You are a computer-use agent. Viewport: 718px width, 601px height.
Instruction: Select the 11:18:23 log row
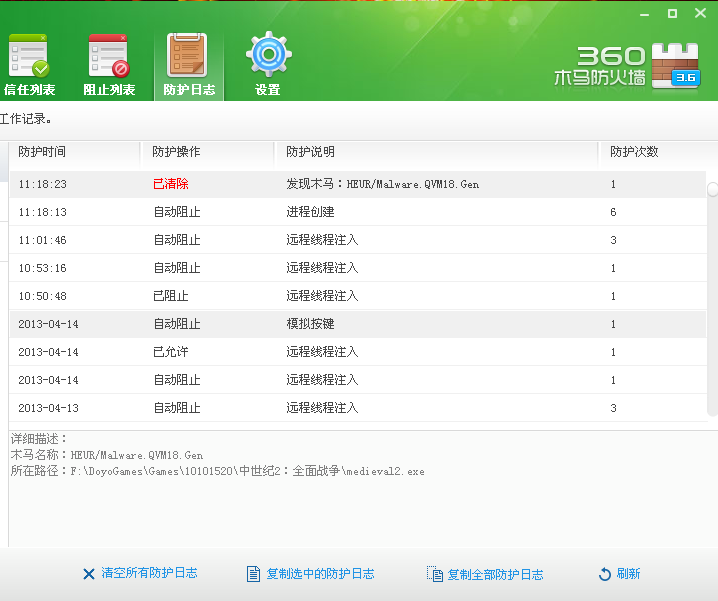tap(357, 184)
